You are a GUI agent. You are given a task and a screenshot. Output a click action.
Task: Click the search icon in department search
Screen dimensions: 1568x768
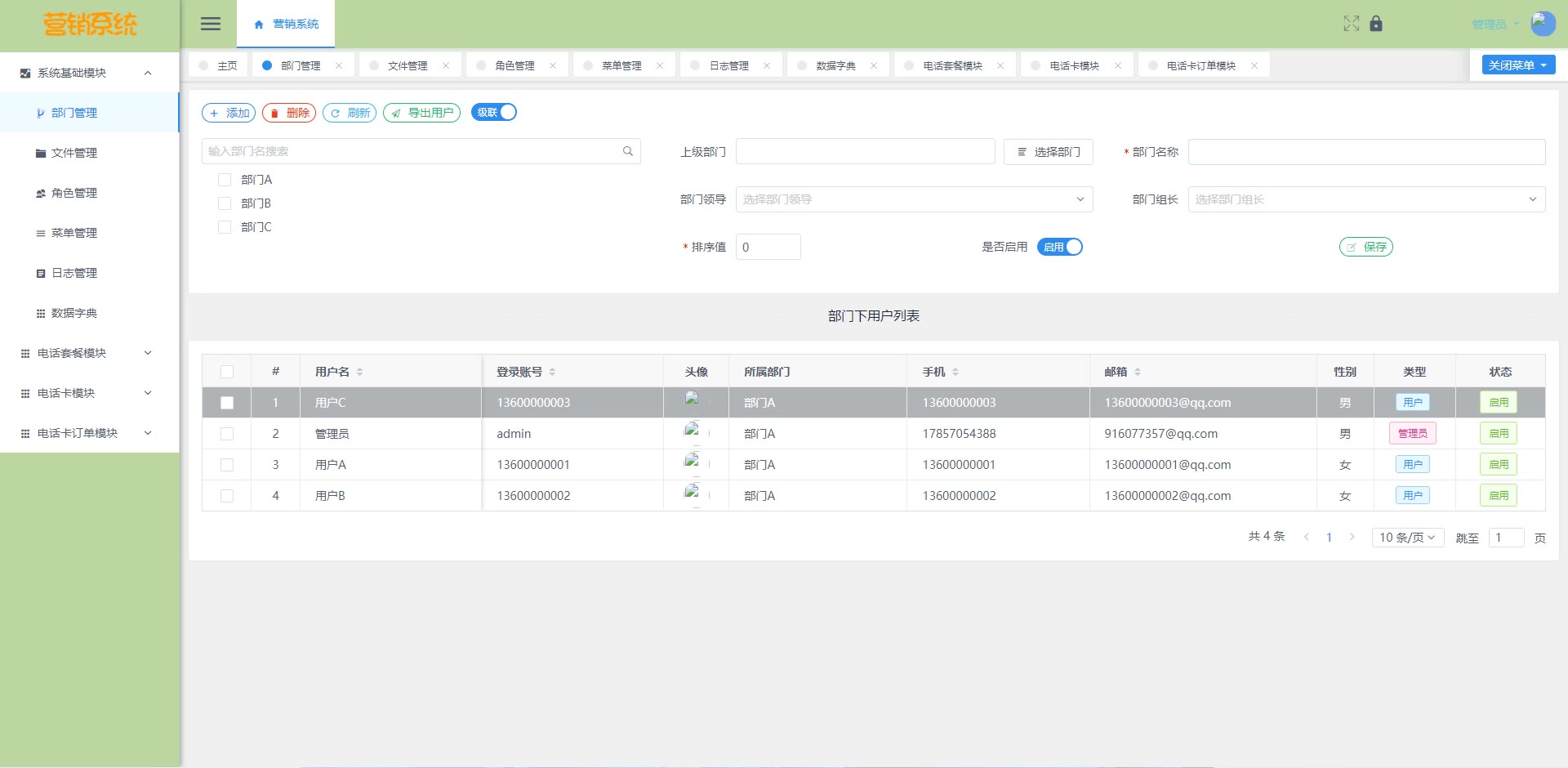[x=628, y=151]
